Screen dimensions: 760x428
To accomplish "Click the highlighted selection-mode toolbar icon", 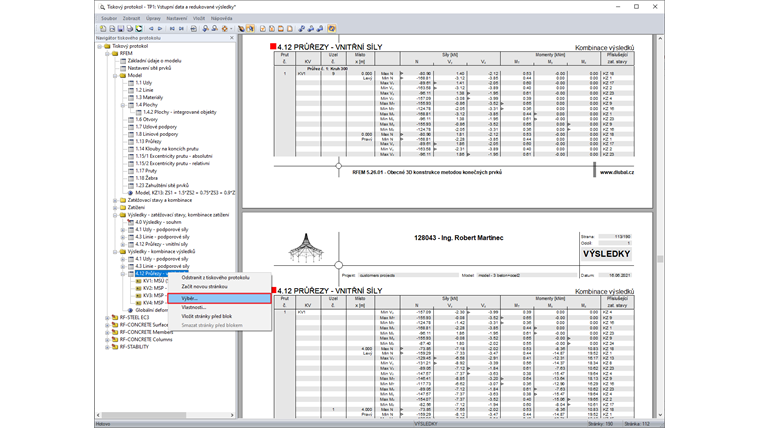I will 250,29.
